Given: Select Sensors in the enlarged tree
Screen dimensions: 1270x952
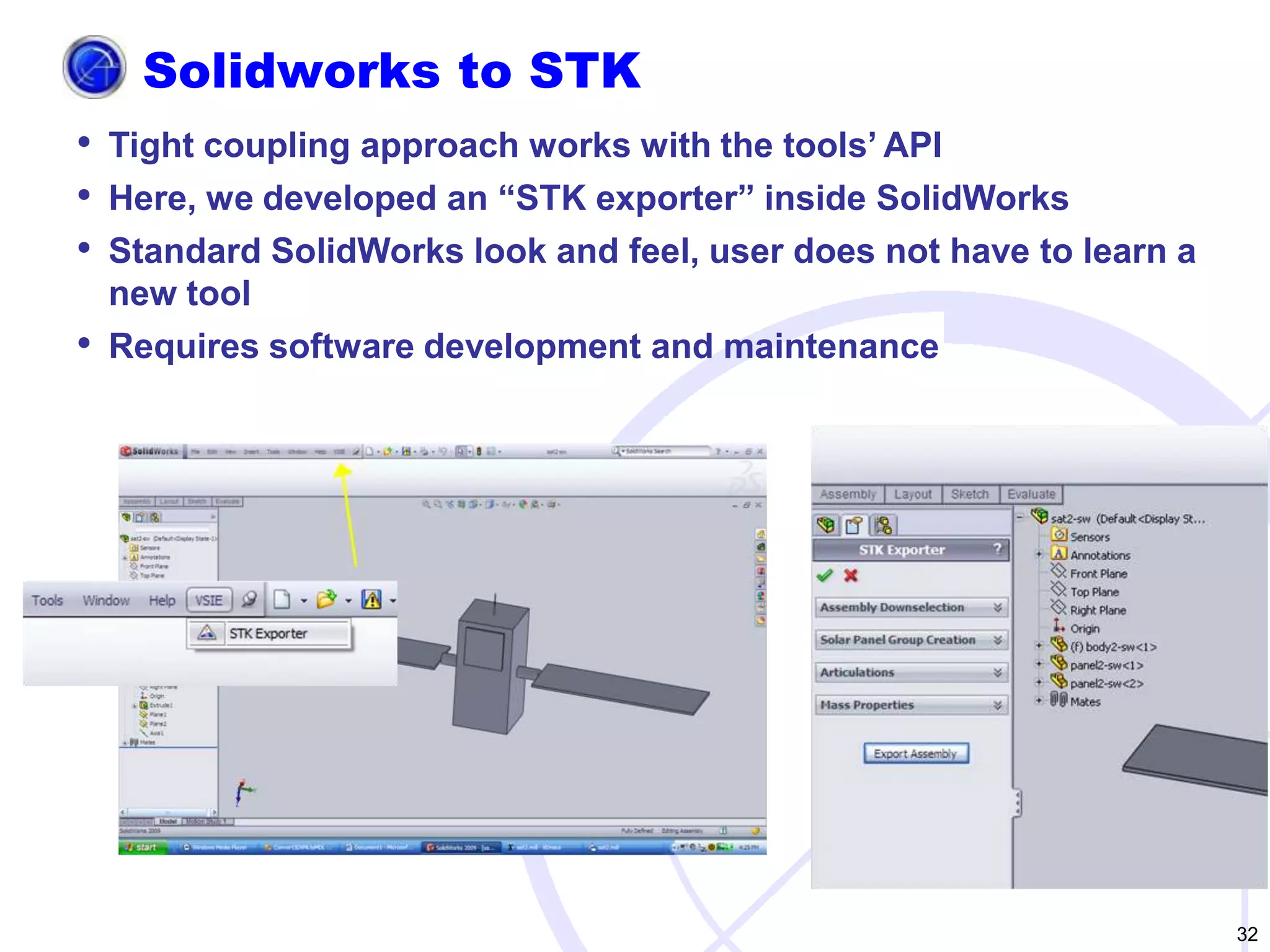Looking at the screenshot, I should (x=1090, y=537).
